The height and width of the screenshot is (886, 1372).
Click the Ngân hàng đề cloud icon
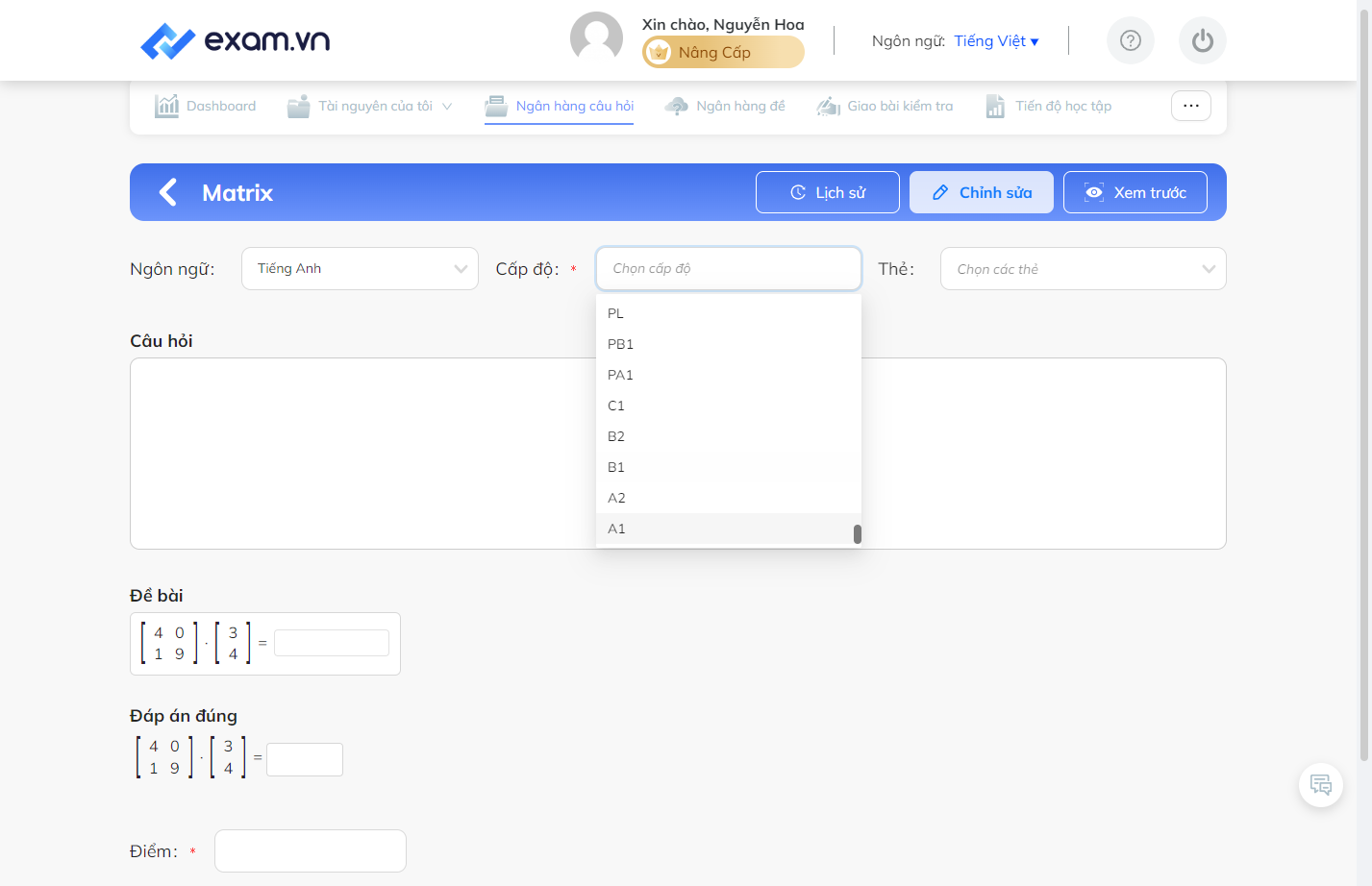pyautogui.click(x=677, y=106)
